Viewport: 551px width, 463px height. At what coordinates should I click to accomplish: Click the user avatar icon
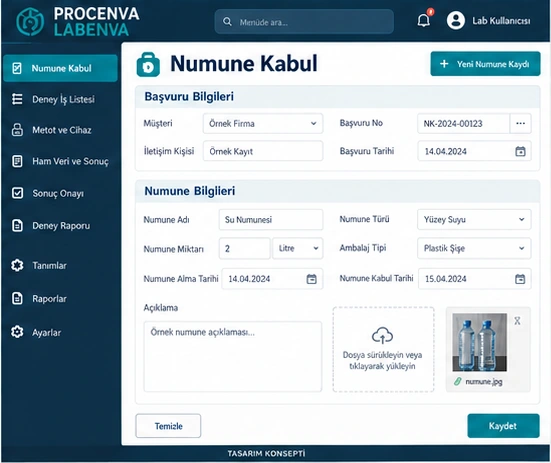tap(456, 20)
